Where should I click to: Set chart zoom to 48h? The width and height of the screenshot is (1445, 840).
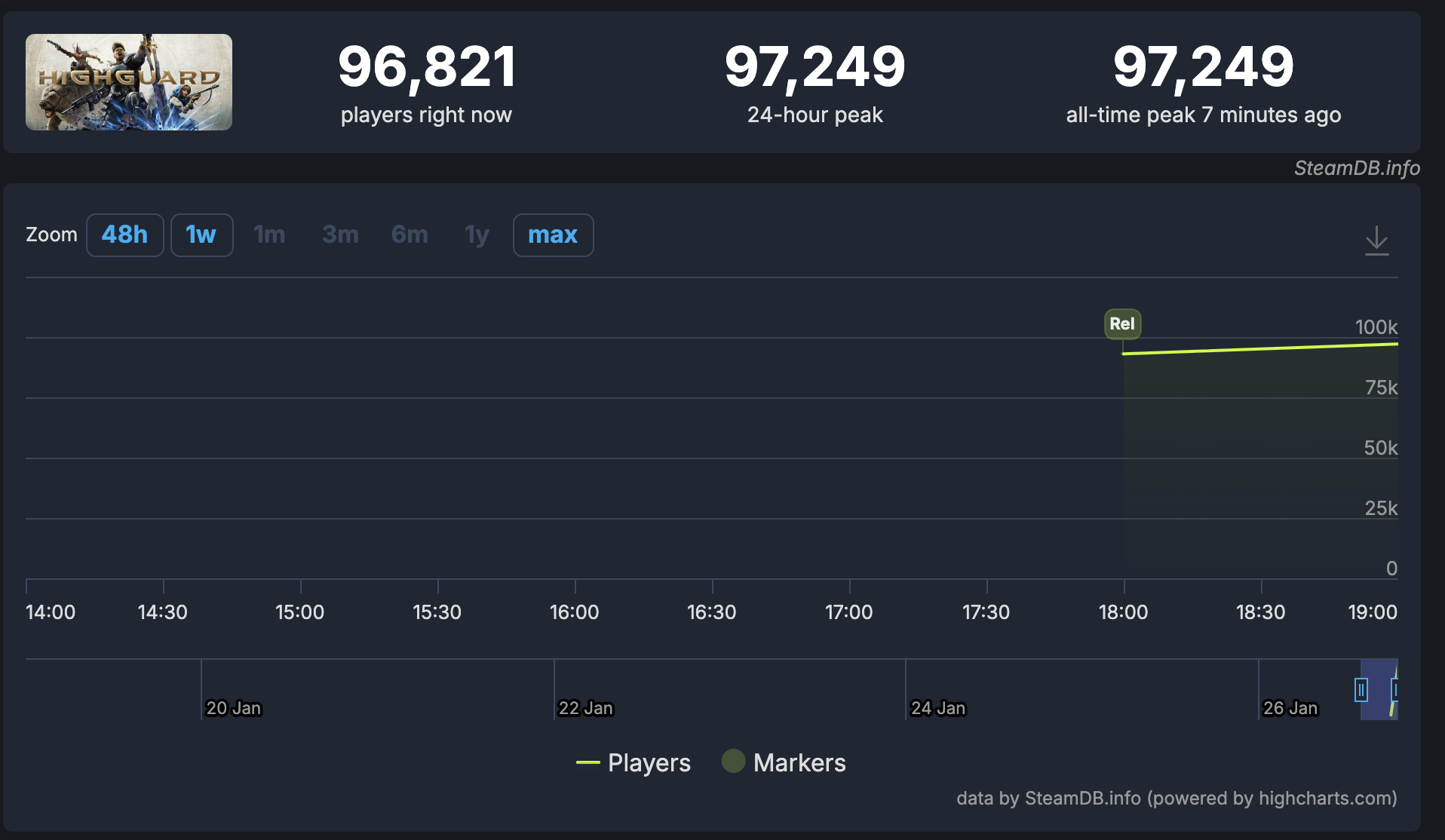[x=125, y=235]
